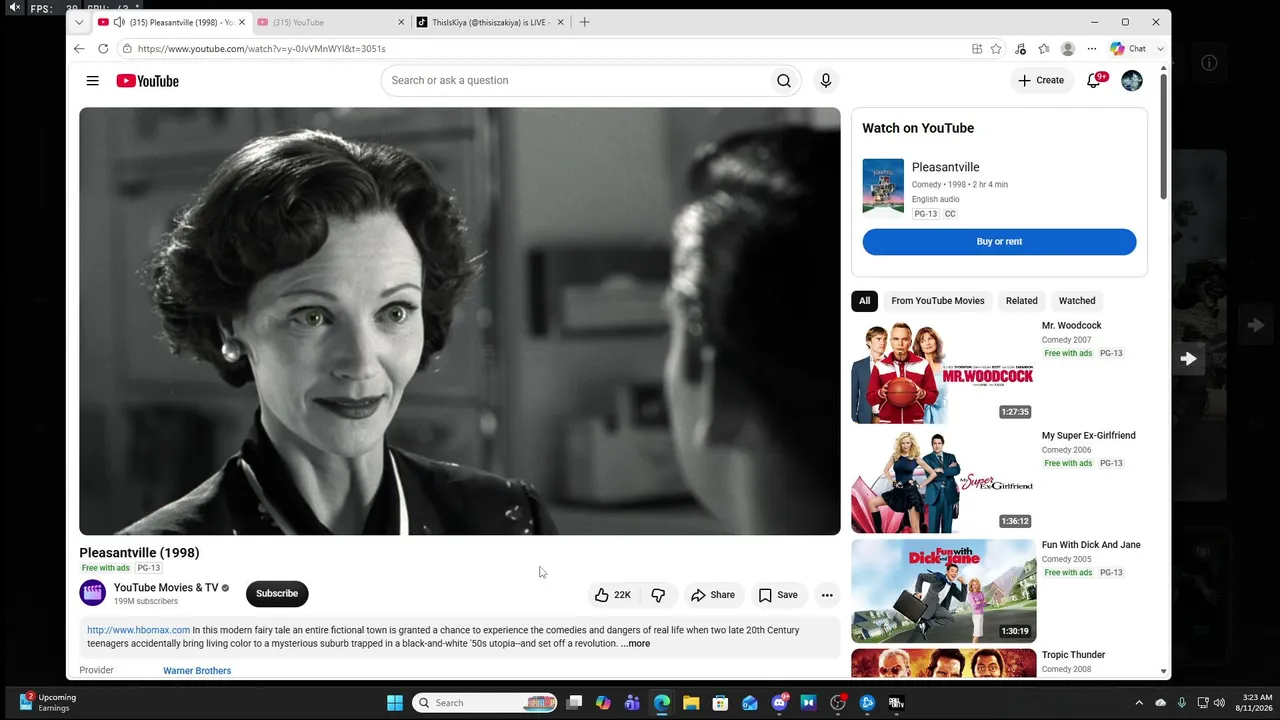Viewport: 1280px width, 720px height.
Task: Click the search magnifier button
Action: 784,81
